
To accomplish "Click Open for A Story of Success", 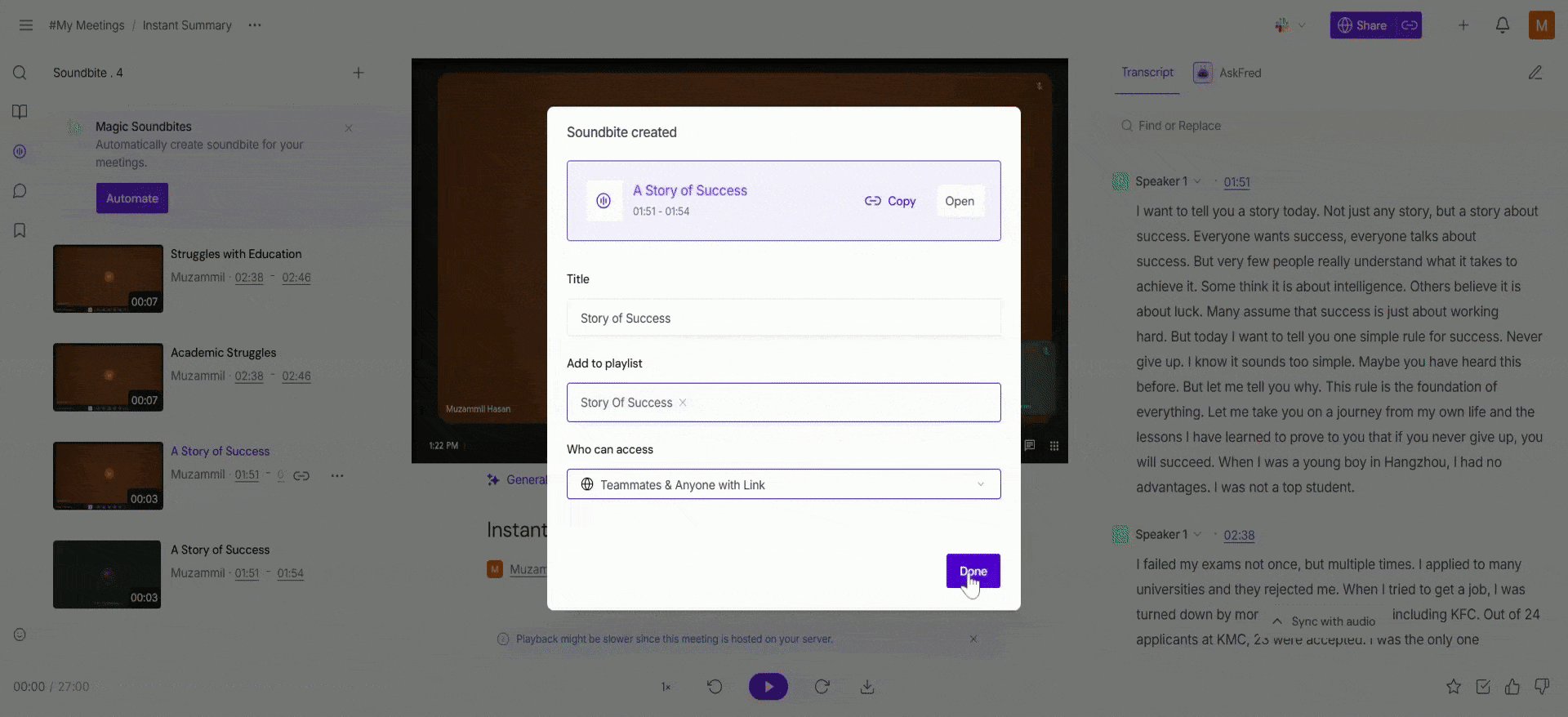I will [960, 201].
